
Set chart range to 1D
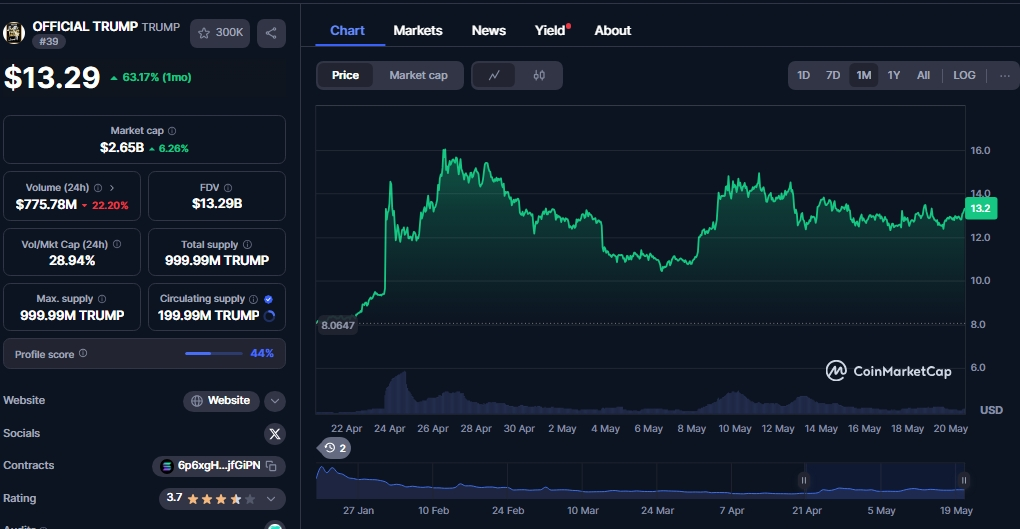(803, 75)
